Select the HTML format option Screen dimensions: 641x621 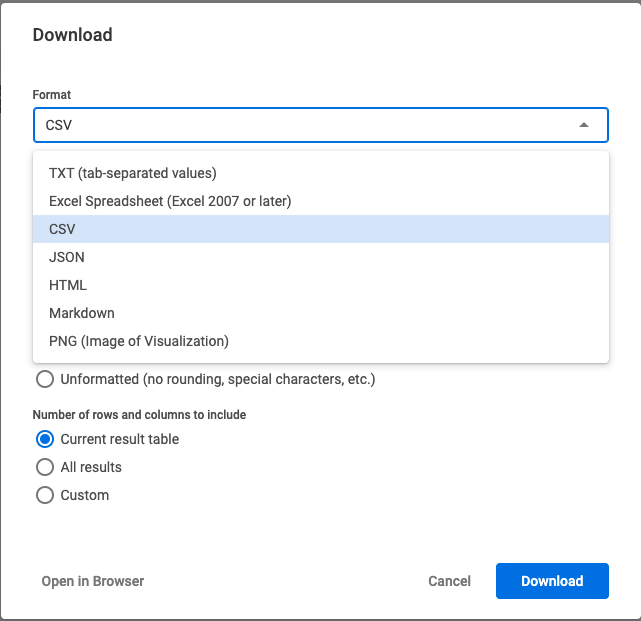(320, 285)
